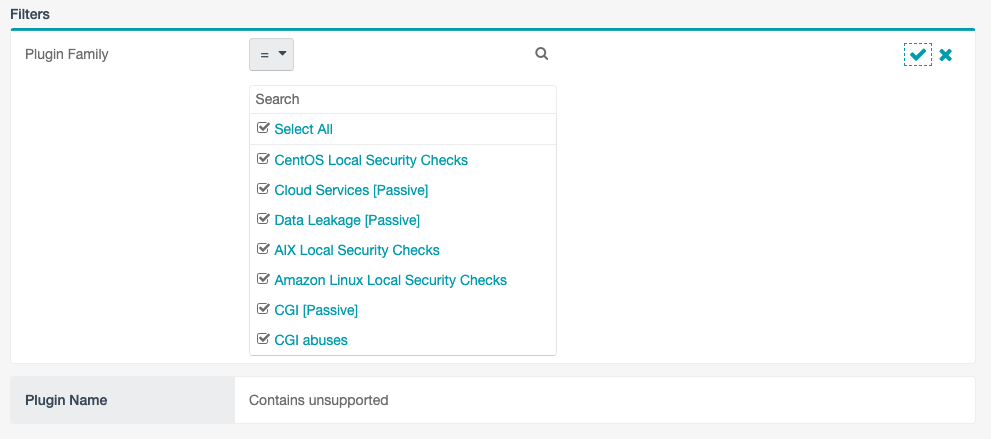991x439 pixels.
Task: Click the Select All label text
Action: coord(303,129)
